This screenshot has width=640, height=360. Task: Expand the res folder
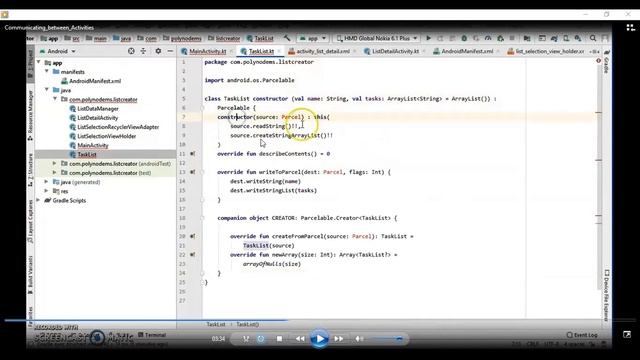[47, 191]
